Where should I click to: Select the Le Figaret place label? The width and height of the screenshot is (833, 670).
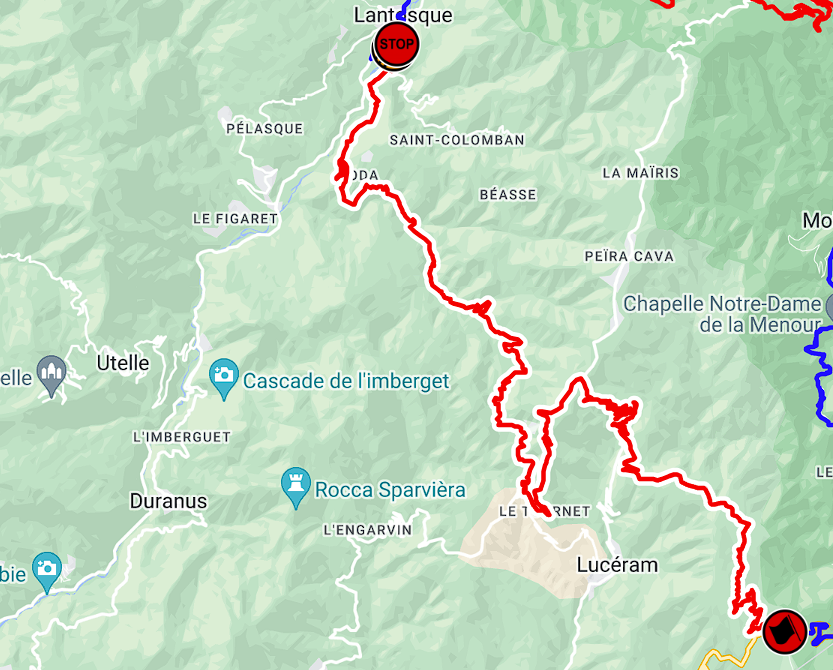click(x=235, y=218)
